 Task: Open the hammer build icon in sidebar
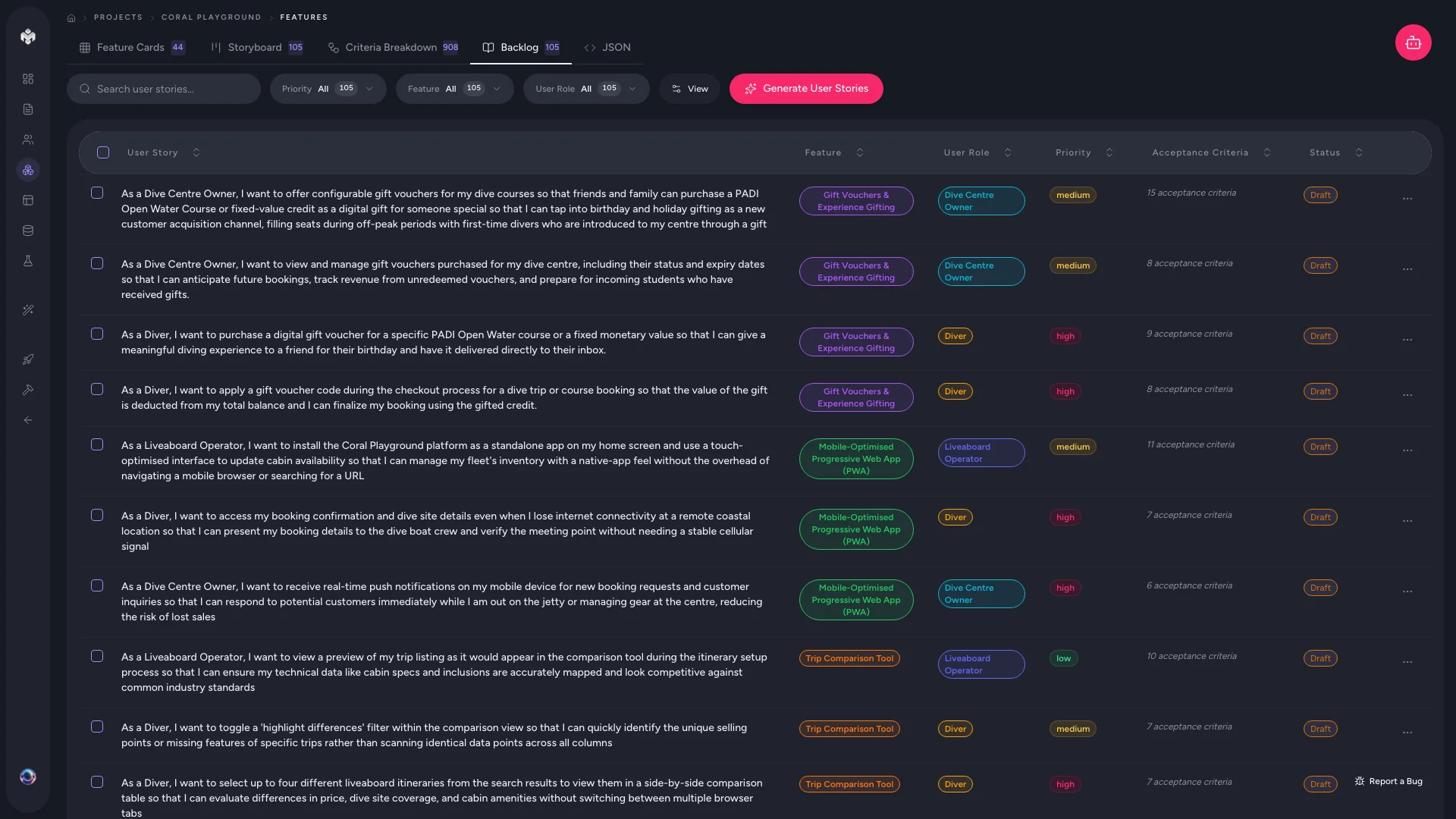point(28,390)
